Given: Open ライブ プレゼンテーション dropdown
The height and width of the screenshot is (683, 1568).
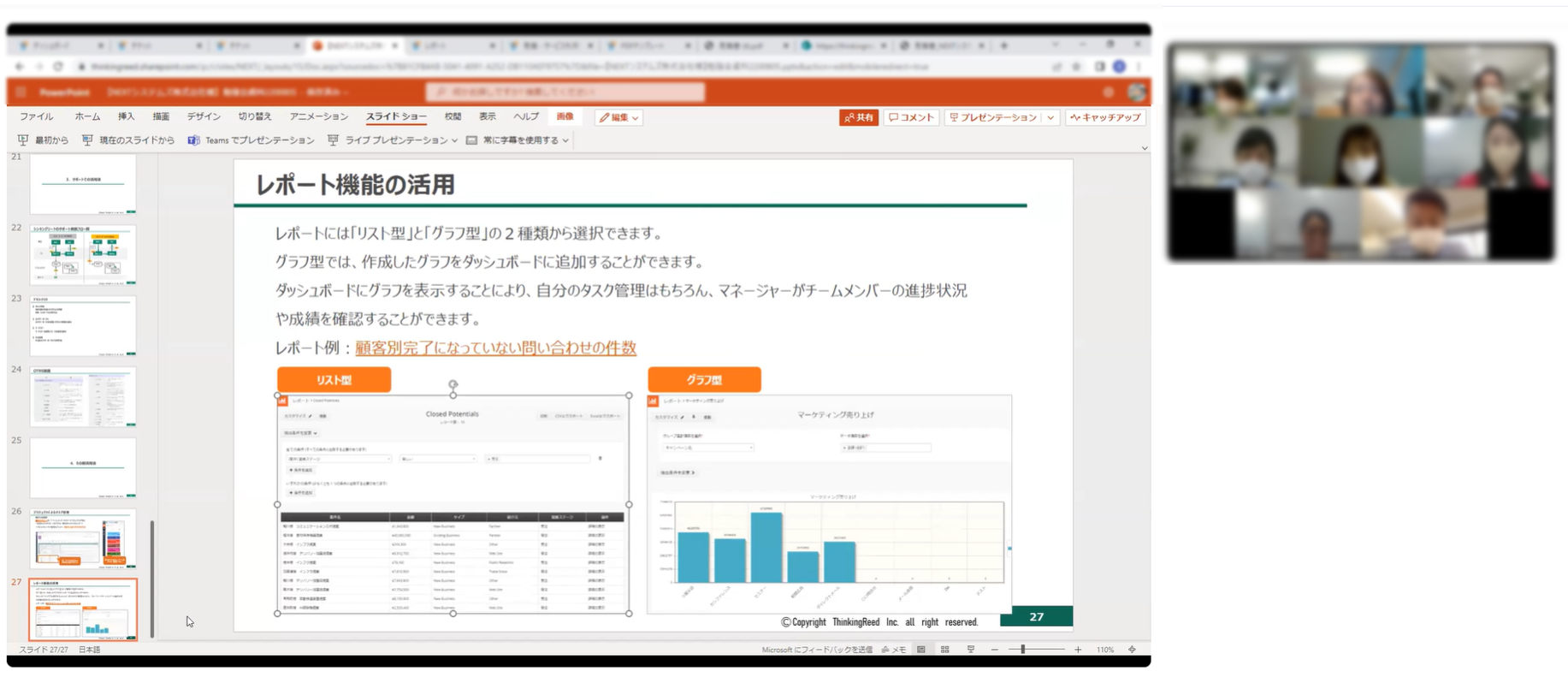Looking at the screenshot, I should pos(392,140).
